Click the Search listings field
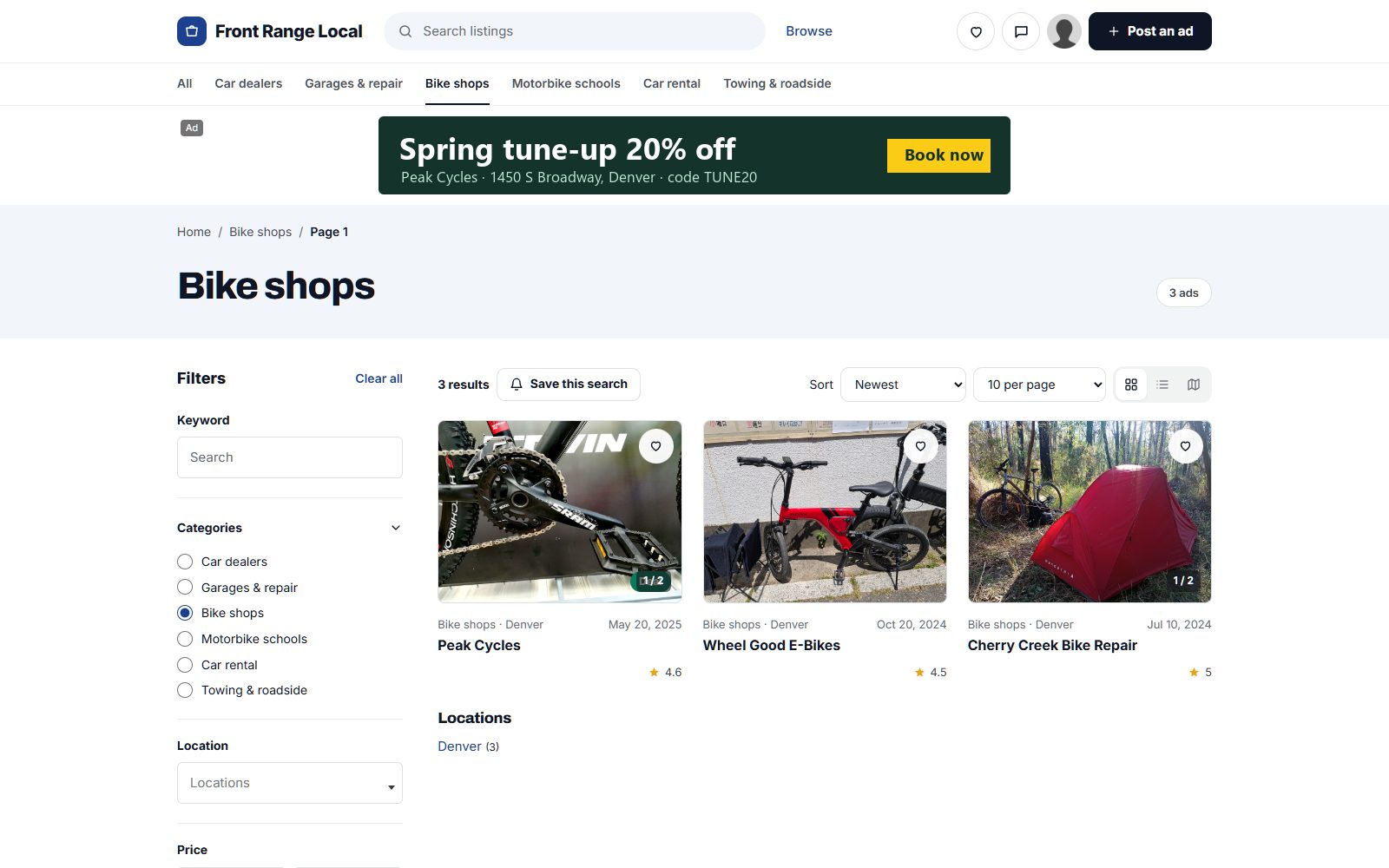1389x868 pixels. point(575,31)
